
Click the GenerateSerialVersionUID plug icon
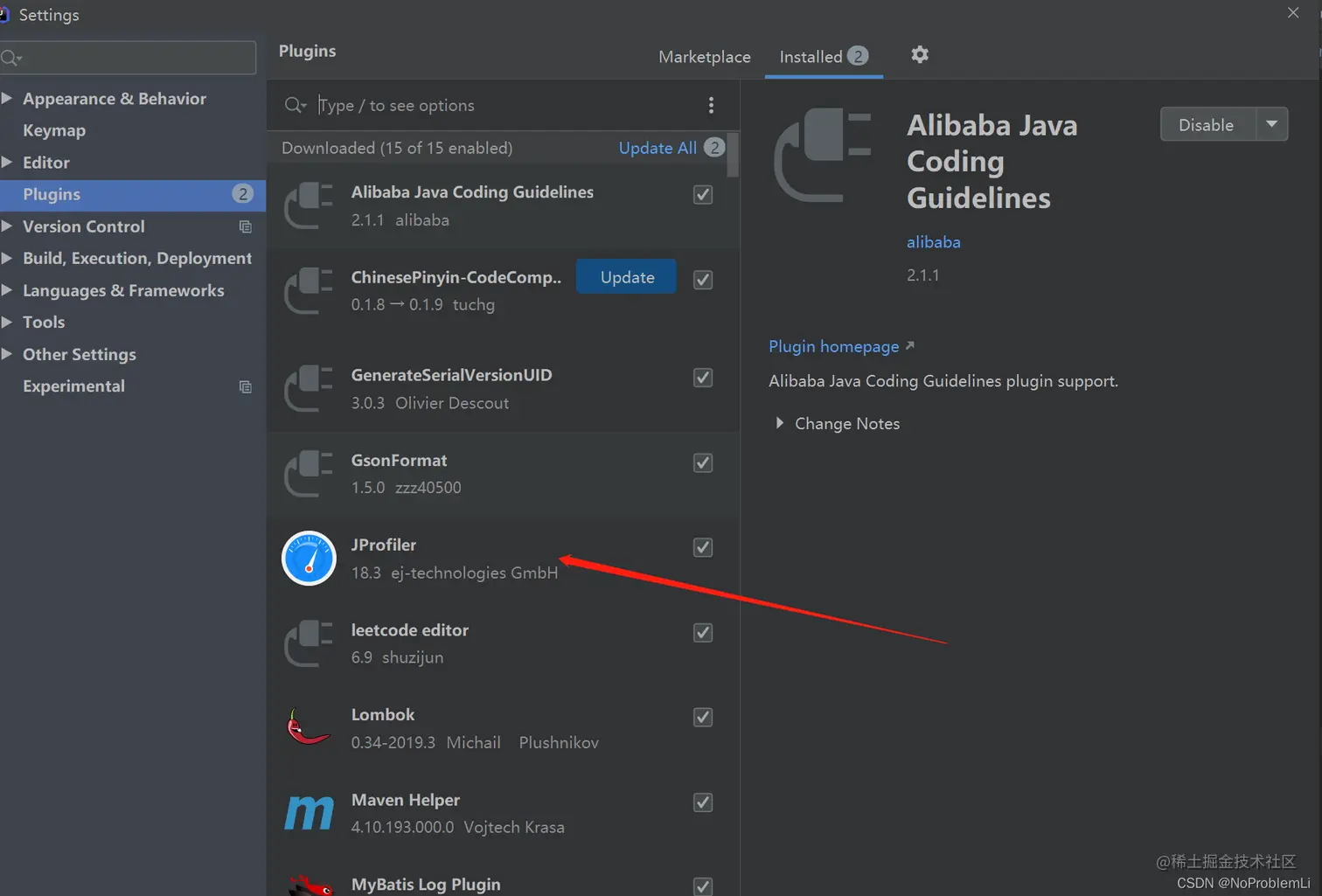click(309, 388)
